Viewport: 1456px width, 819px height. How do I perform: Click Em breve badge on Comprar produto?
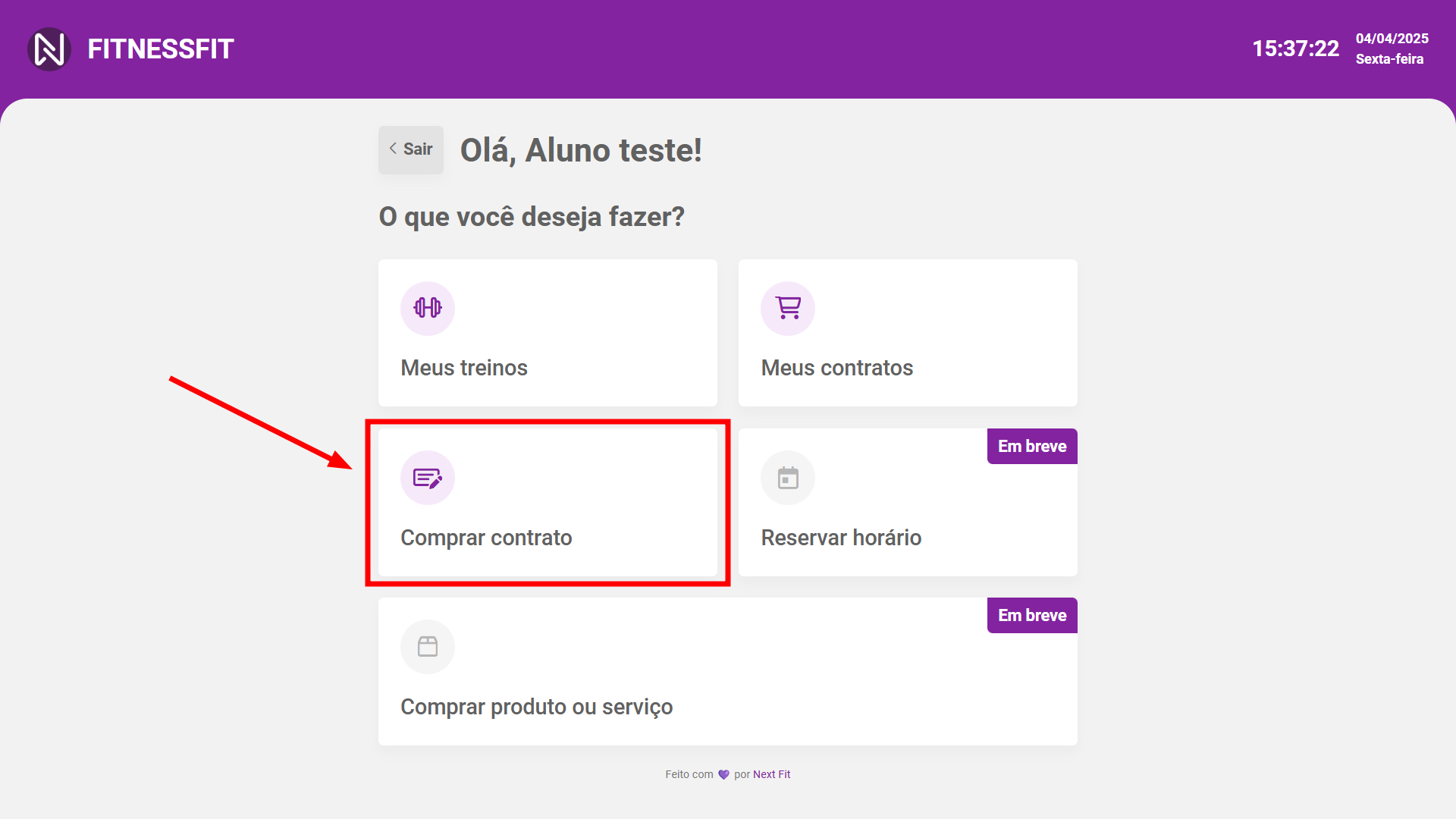(x=1031, y=615)
